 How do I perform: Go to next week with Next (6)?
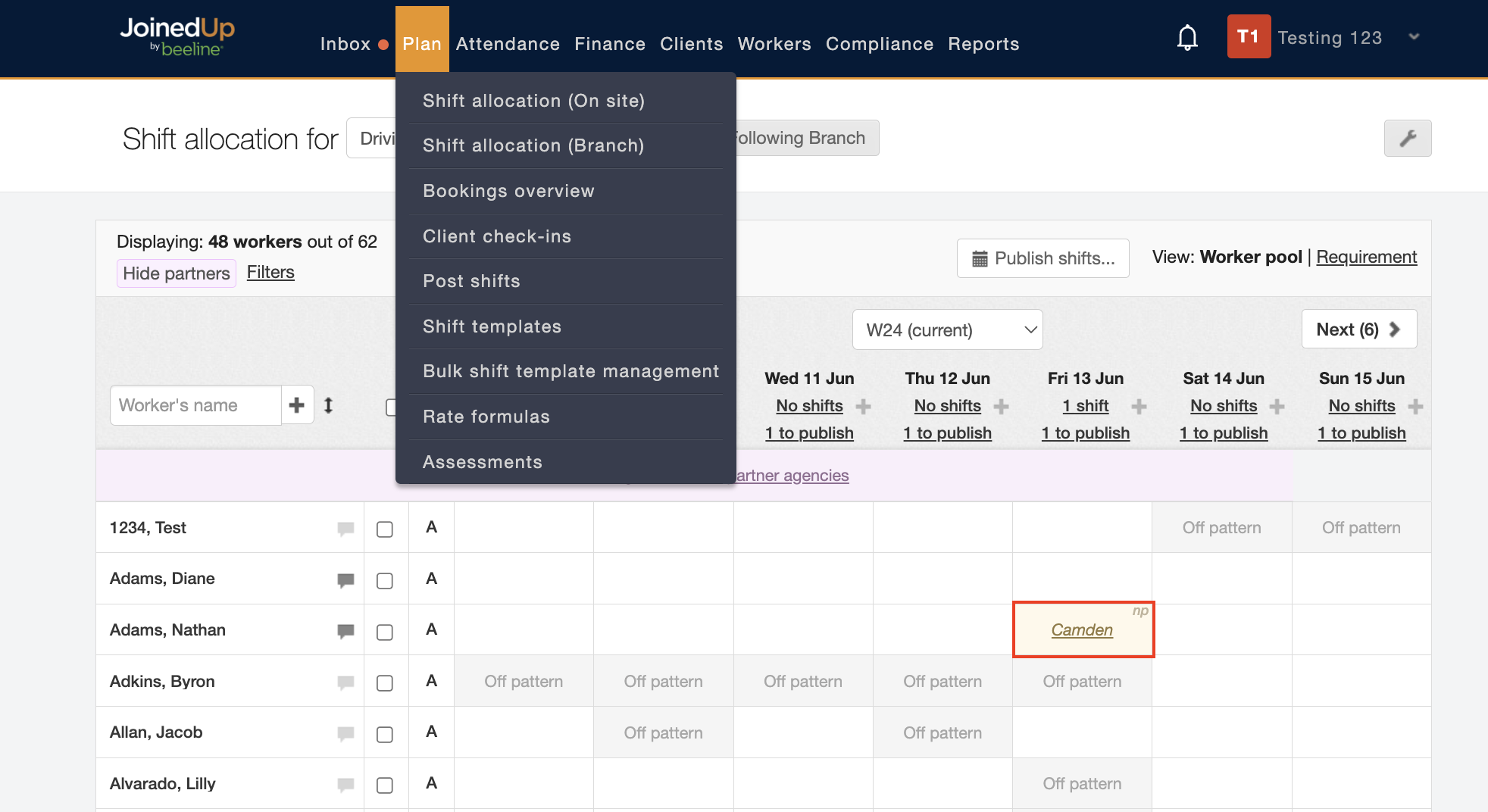1358,329
